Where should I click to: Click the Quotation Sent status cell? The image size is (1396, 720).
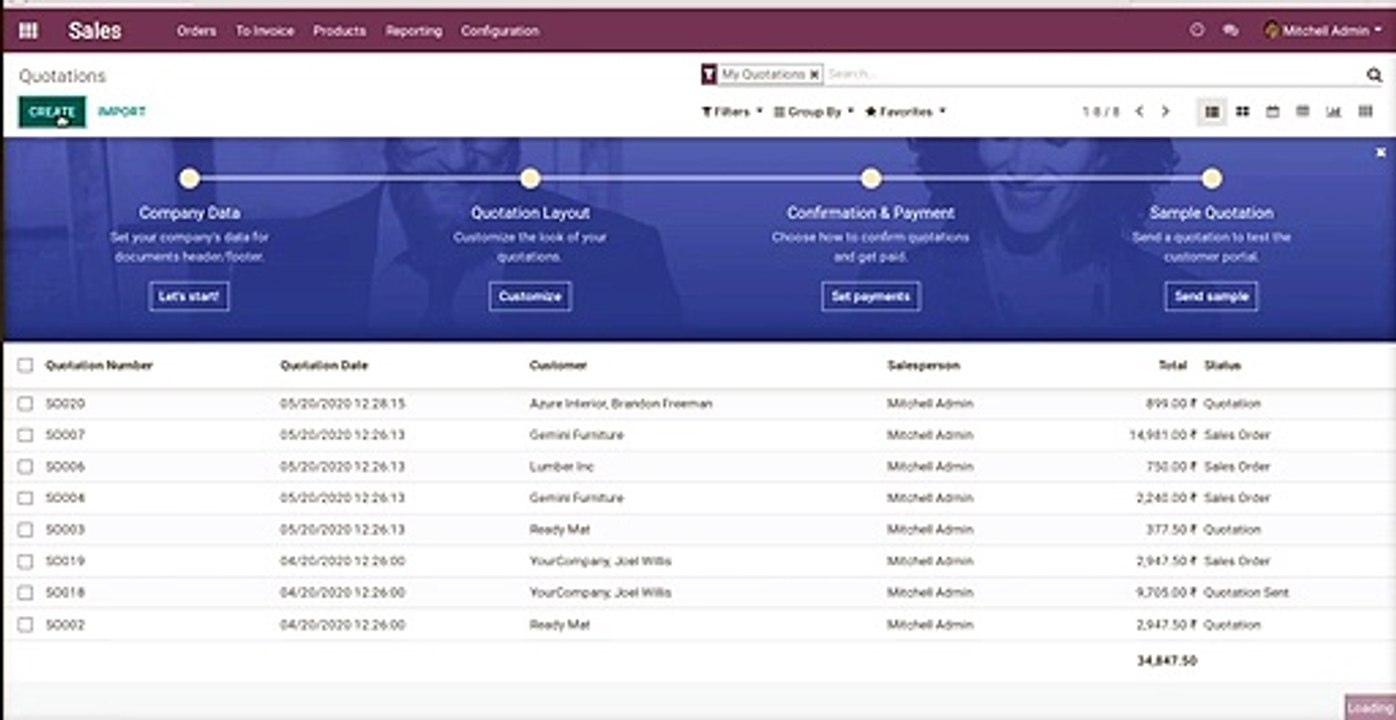(1246, 593)
